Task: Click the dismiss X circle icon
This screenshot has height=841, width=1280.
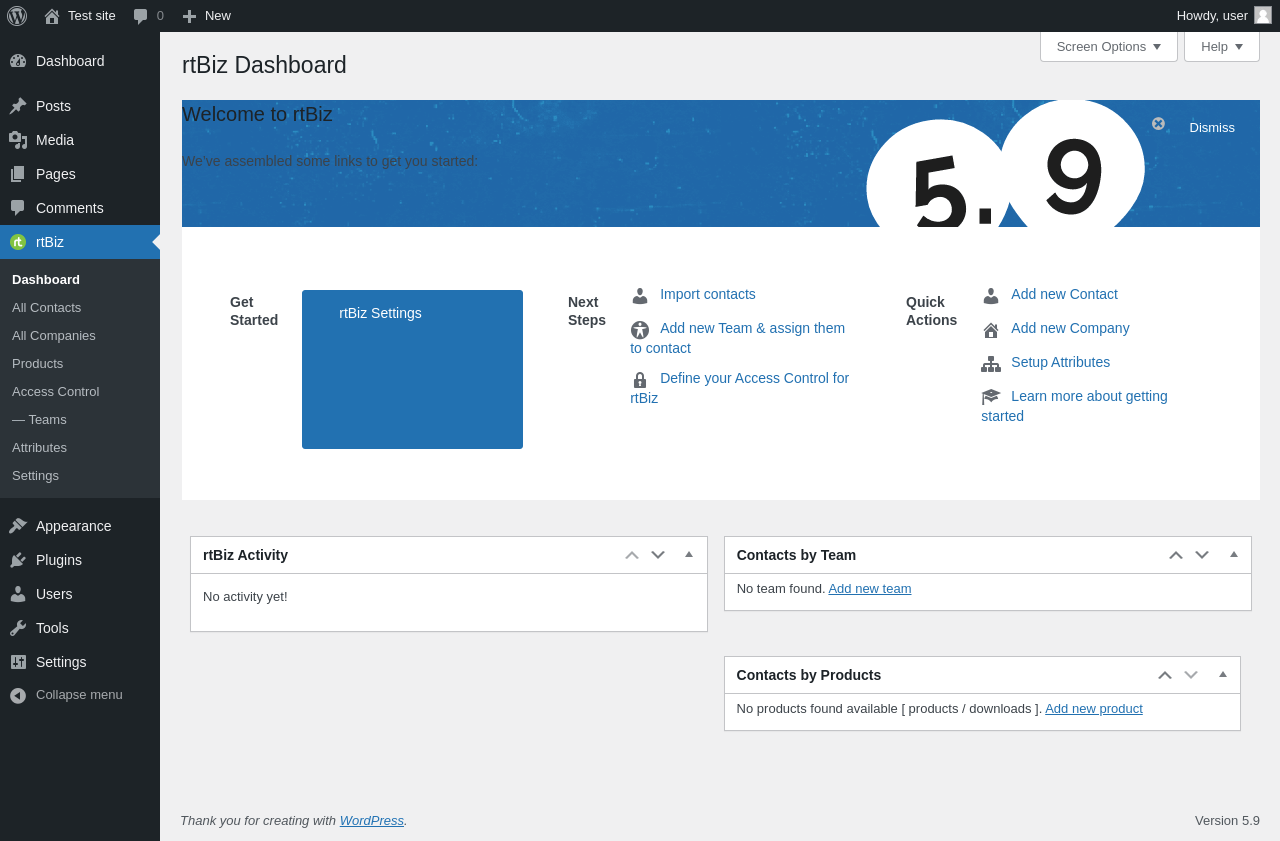Action: click(1158, 124)
